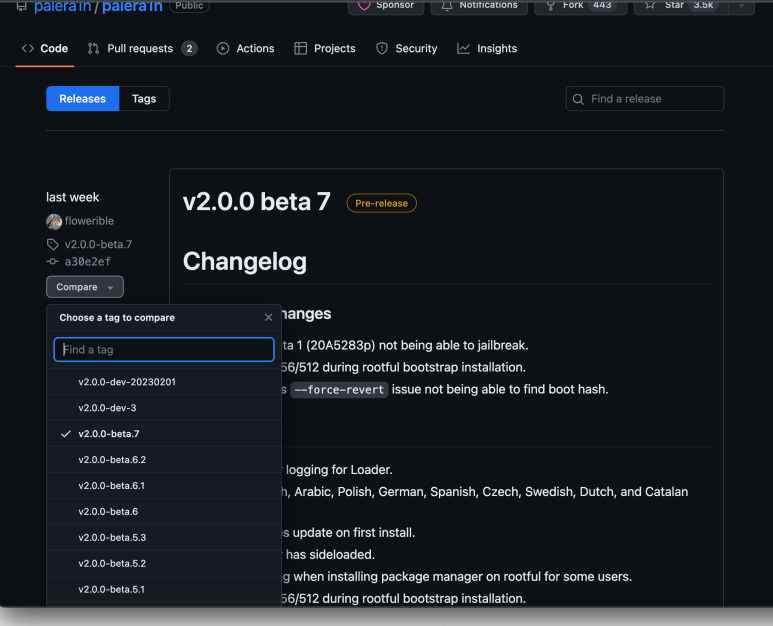The height and width of the screenshot is (626, 773).
Task: Star the repository
Action: pos(681,6)
